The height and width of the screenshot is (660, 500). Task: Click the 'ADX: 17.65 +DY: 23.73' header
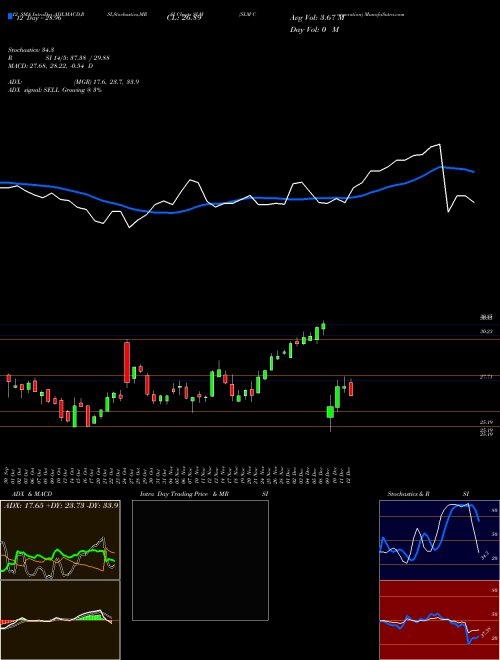click(x=61, y=505)
